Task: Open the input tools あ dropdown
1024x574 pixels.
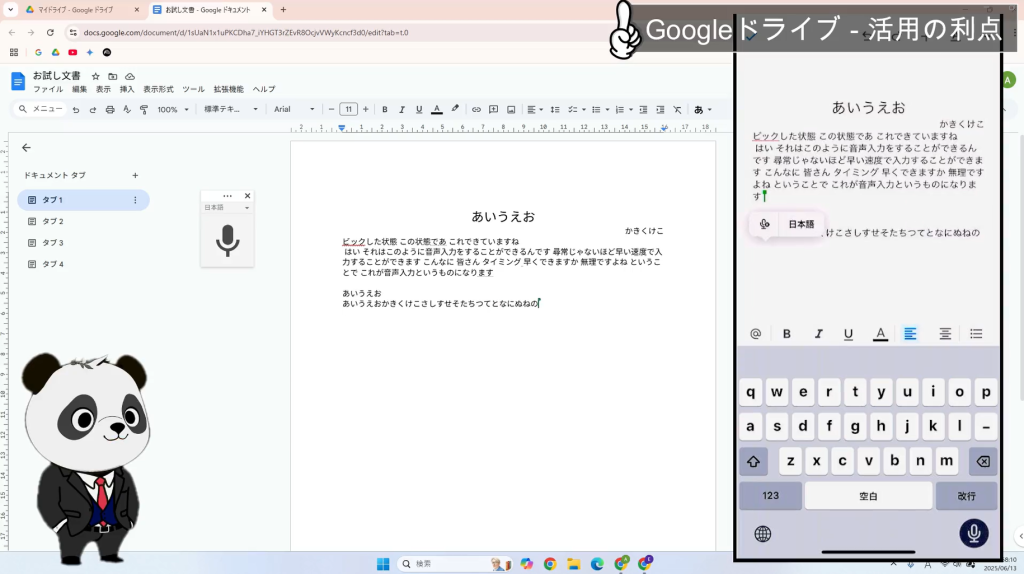Action: [703, 110]
